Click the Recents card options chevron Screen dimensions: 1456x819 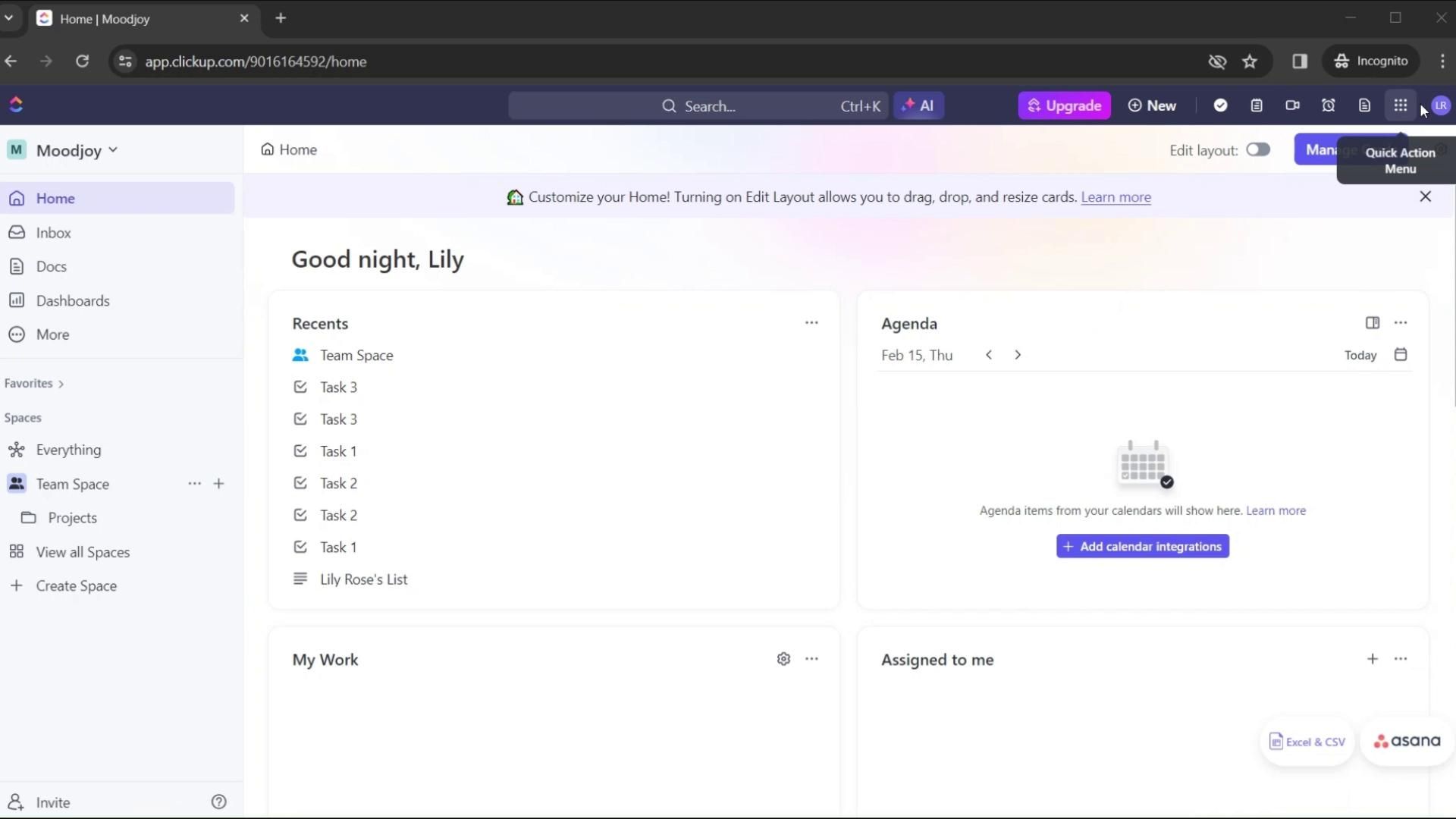(x=811, y=322)
